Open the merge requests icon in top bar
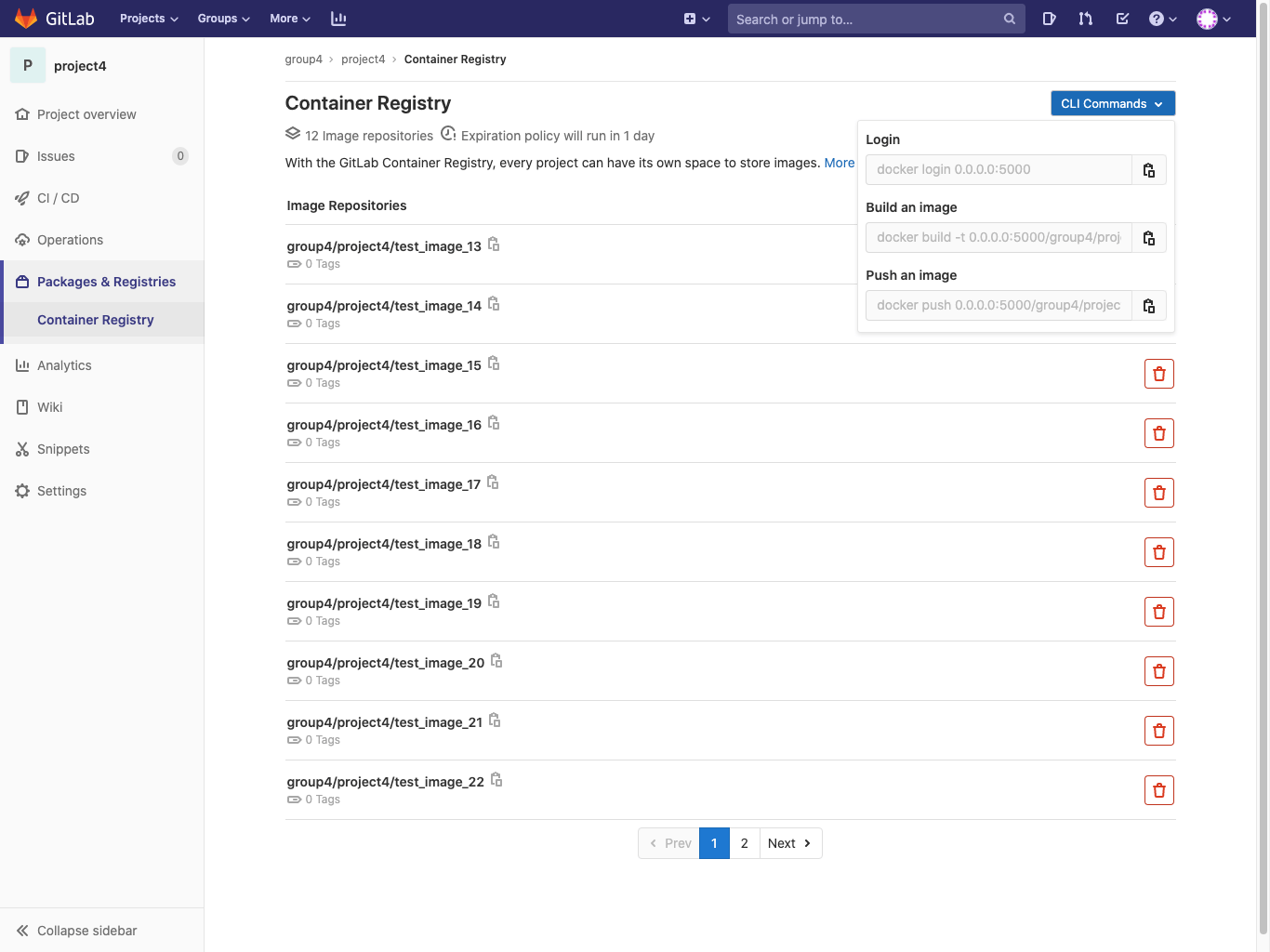 coord(1085,19)
